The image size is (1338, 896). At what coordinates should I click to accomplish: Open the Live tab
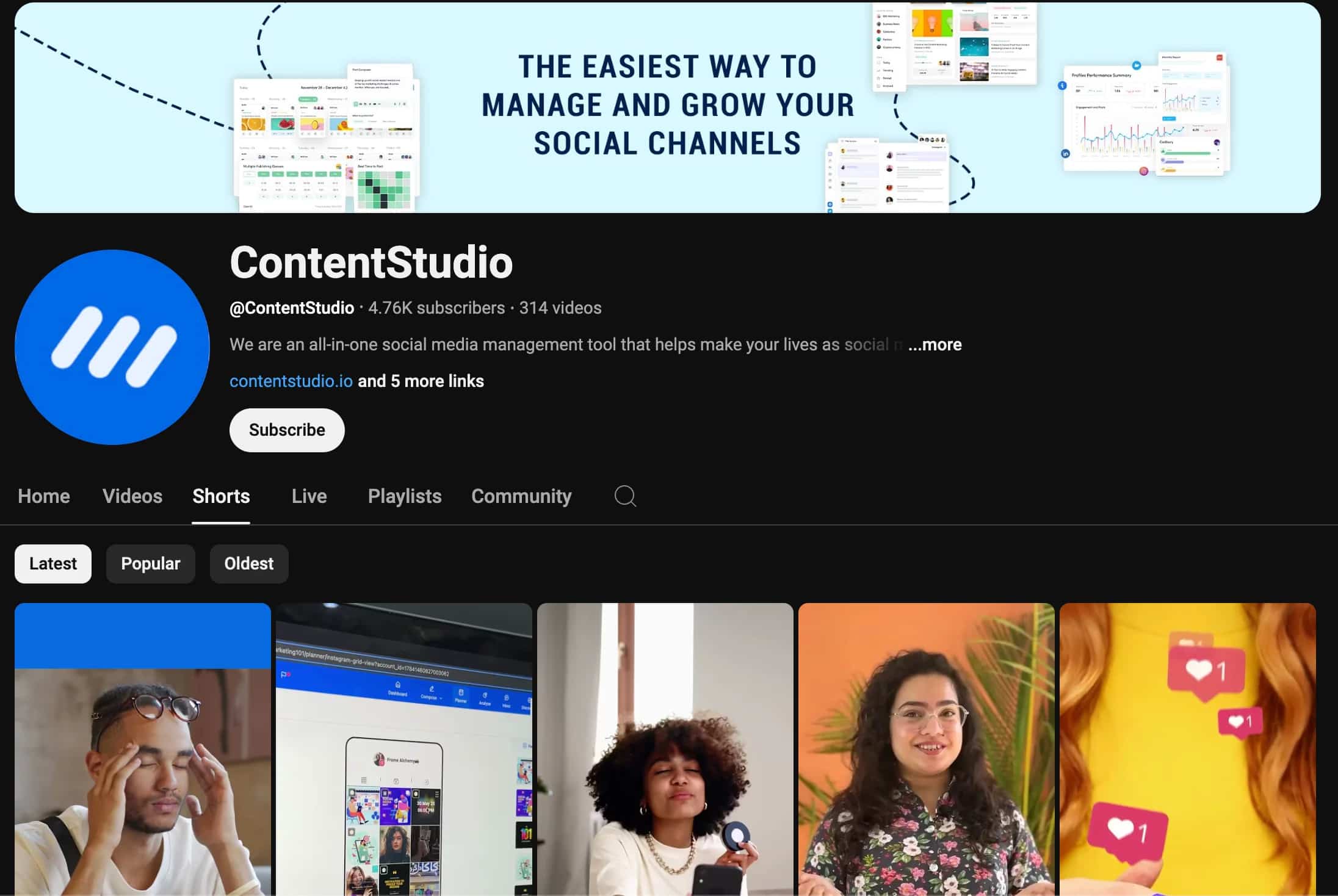click(309, 496)
